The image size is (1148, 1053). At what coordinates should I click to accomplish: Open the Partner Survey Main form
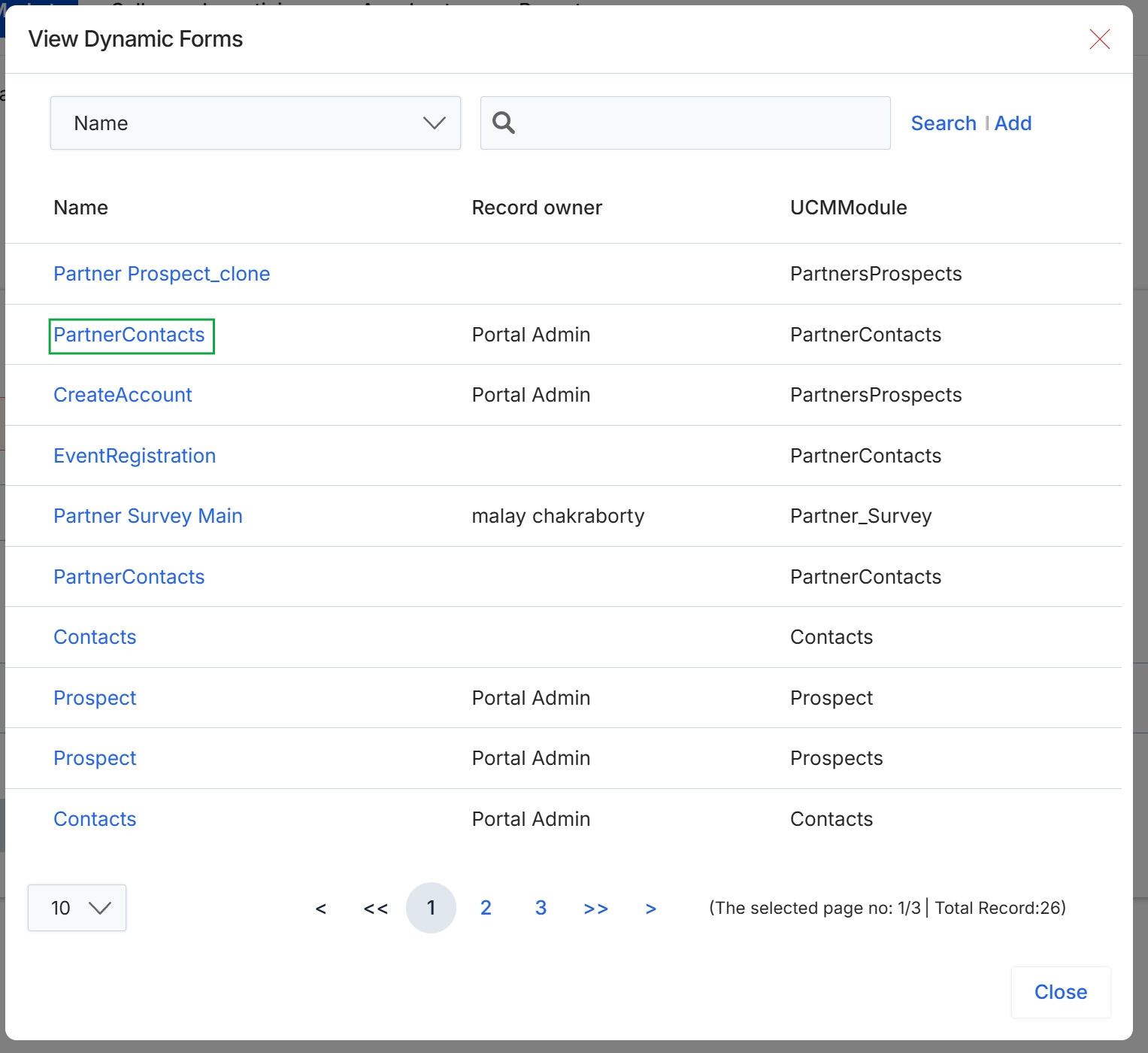coord(148,516)
